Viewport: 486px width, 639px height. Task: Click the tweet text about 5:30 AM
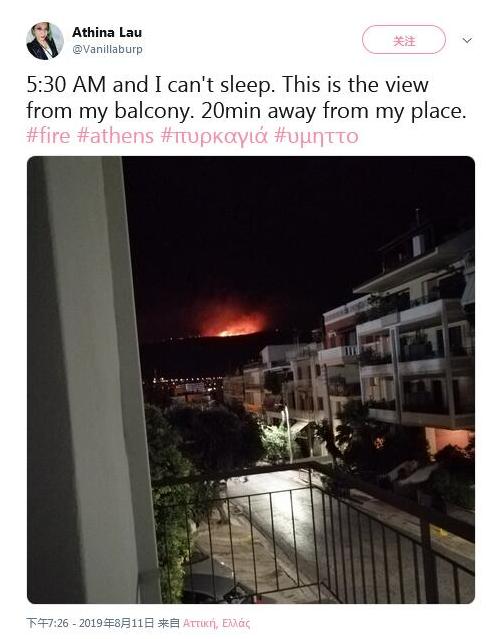(246, 98)
